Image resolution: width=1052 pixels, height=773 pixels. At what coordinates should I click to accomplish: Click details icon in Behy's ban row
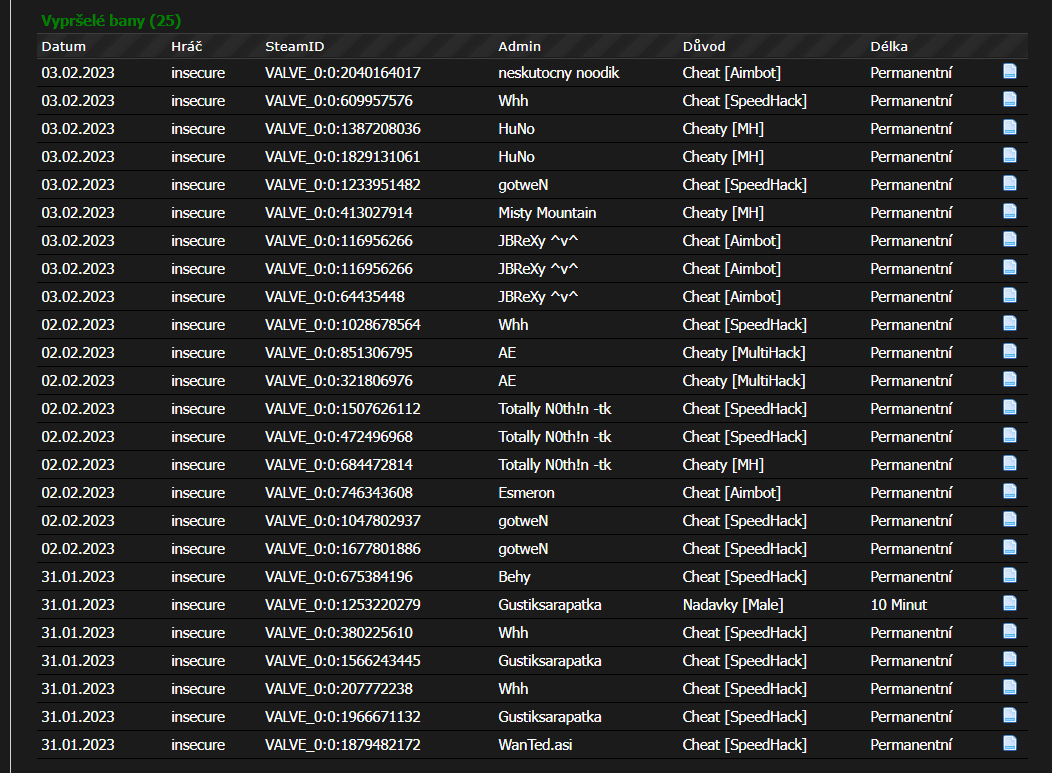point(1010,576)
